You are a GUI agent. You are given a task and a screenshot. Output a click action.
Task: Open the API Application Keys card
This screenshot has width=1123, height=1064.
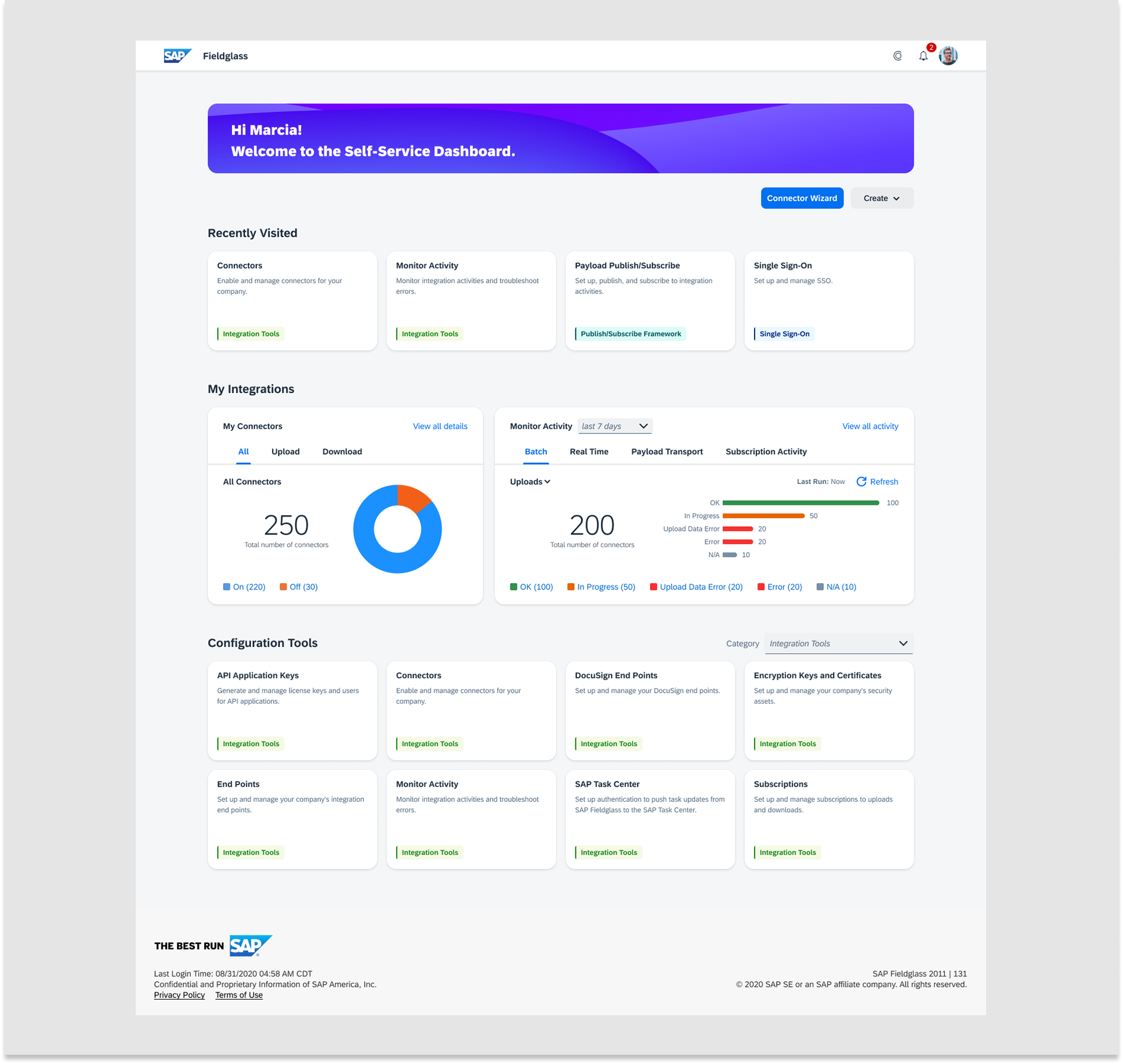292,711
